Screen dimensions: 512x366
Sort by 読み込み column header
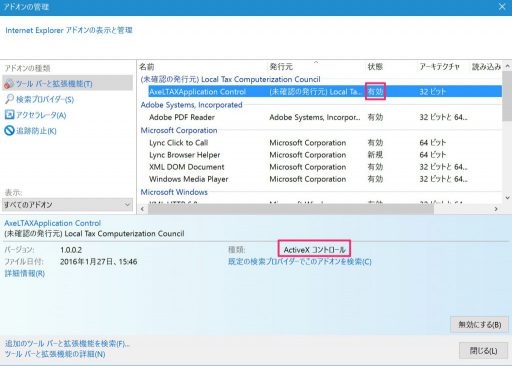[x=486, y=67]
